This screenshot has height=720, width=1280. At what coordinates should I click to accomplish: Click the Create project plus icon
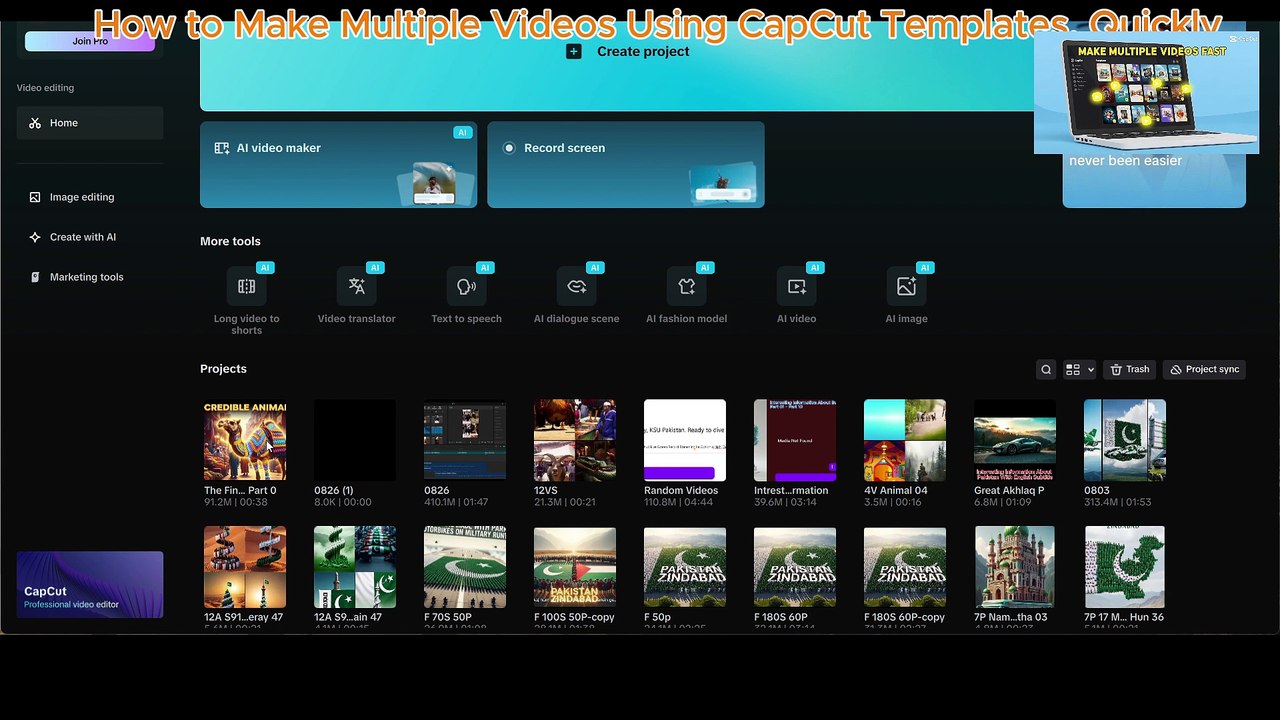click(x=573, y=51)
